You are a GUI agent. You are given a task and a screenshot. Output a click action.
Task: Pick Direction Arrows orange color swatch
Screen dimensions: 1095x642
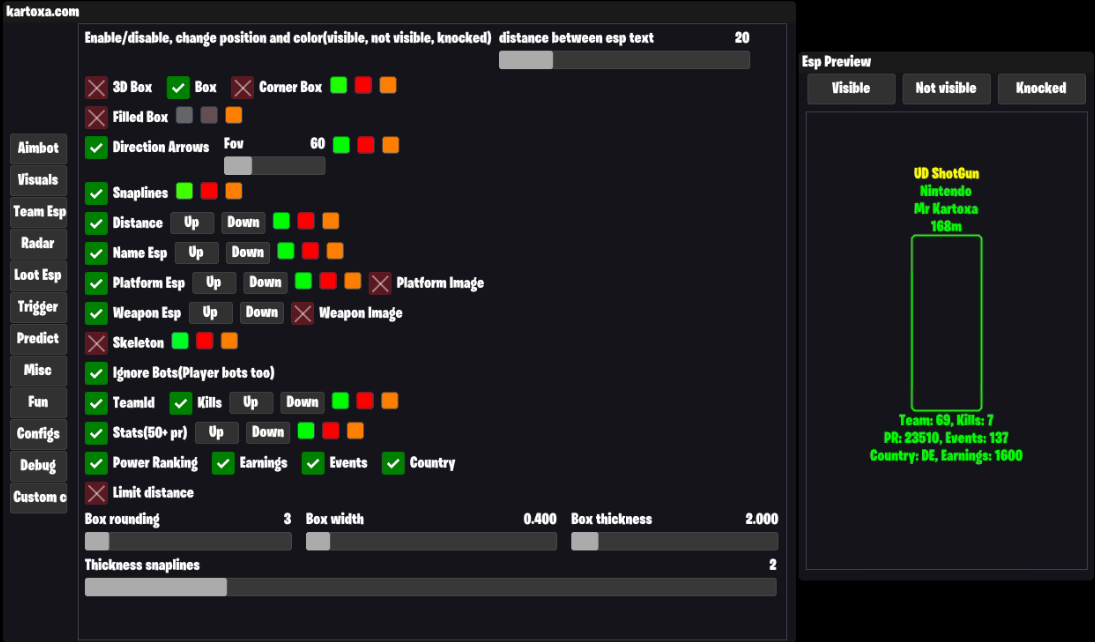pyautogui.click(x=391, y=145)
